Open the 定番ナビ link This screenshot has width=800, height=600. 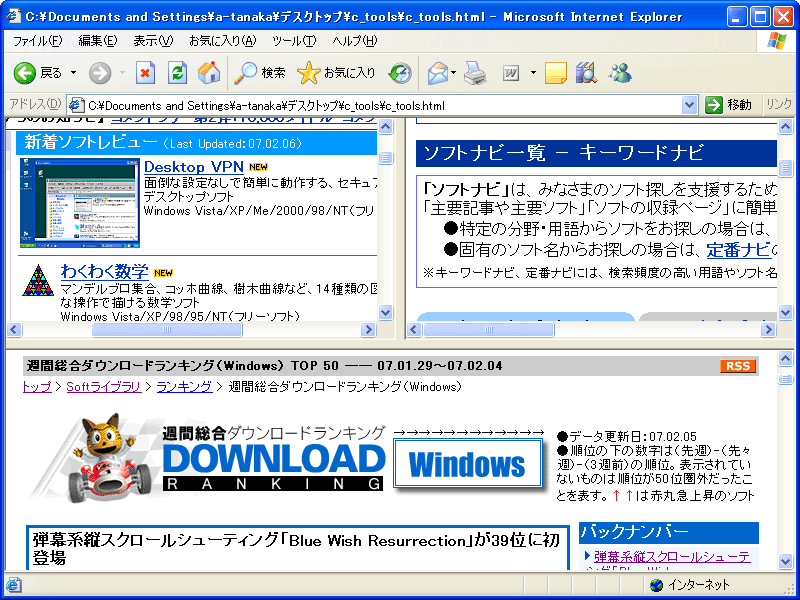pyautogui.click(x=738, y=250)
